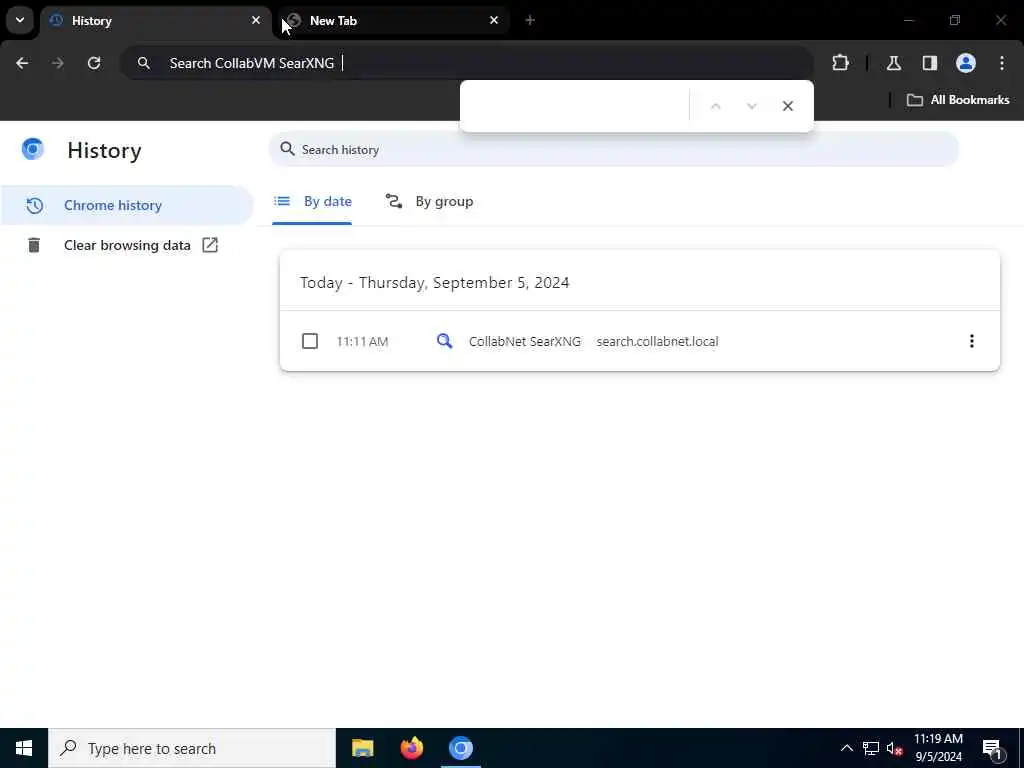The width and height of the screenshot is (1024, 768).
Task: Open a new browser tab with plus button
Action: pyautogui.click(x=530, y=21)
